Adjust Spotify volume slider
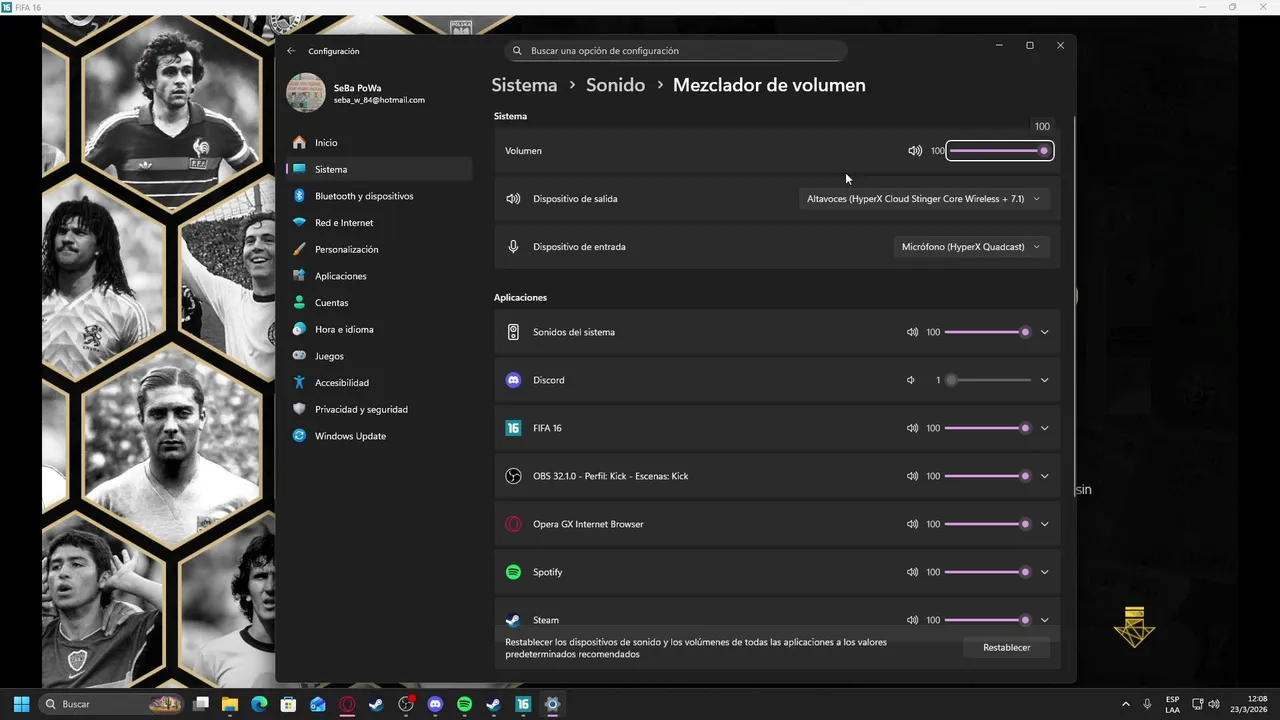 [x=987, y=572]
